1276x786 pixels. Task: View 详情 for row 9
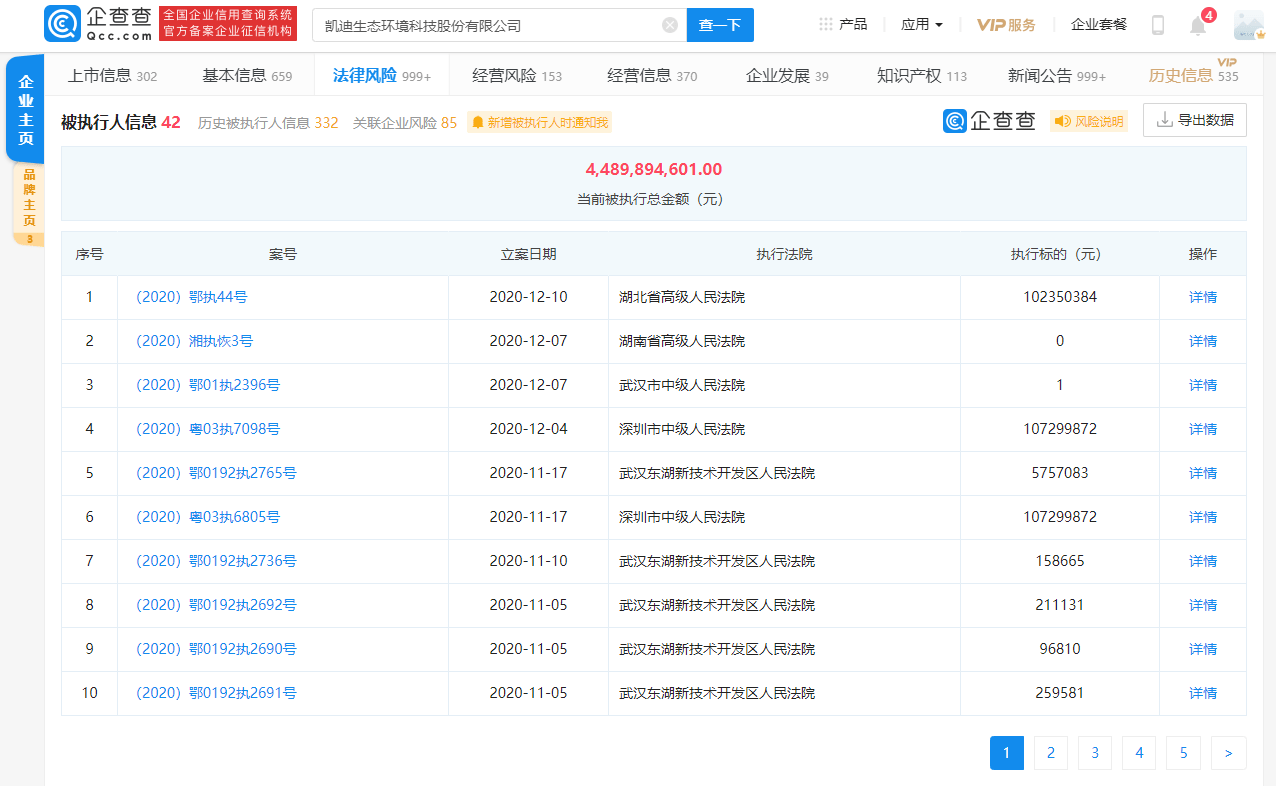(1203, 649)
